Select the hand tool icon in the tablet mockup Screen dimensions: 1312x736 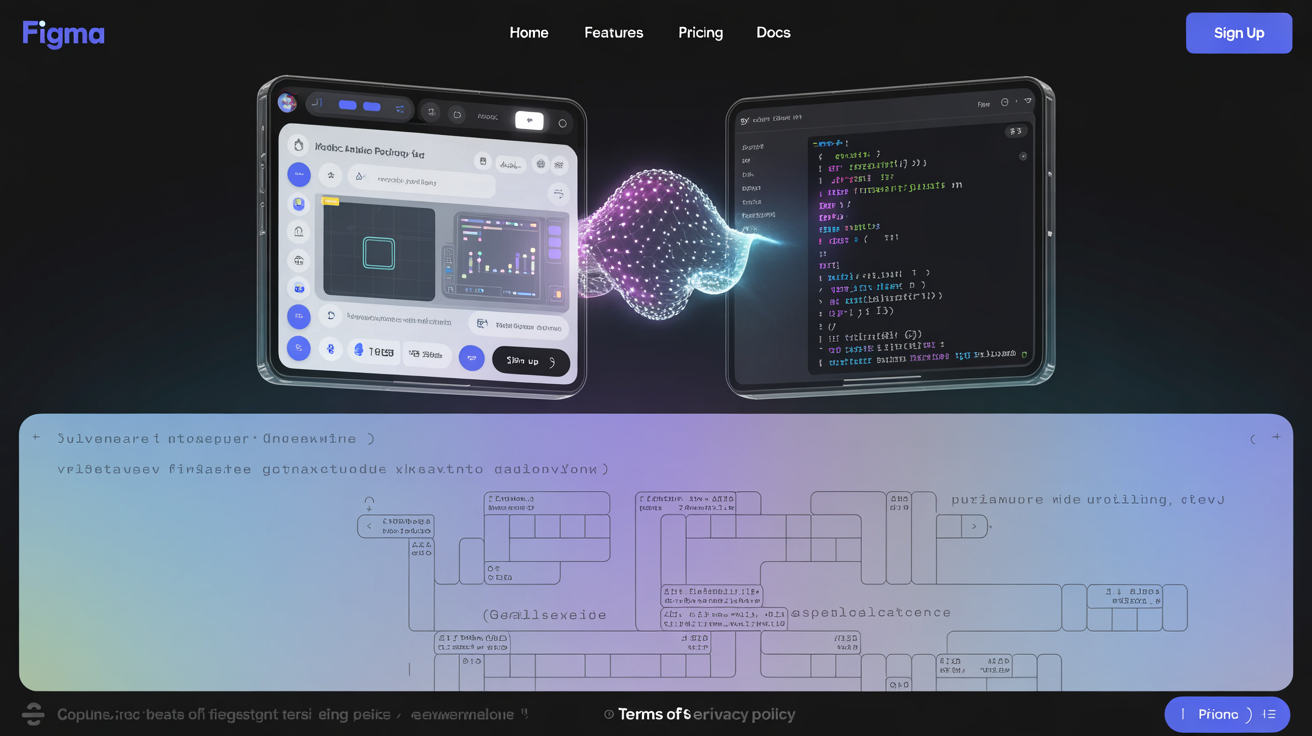[298, 145]
